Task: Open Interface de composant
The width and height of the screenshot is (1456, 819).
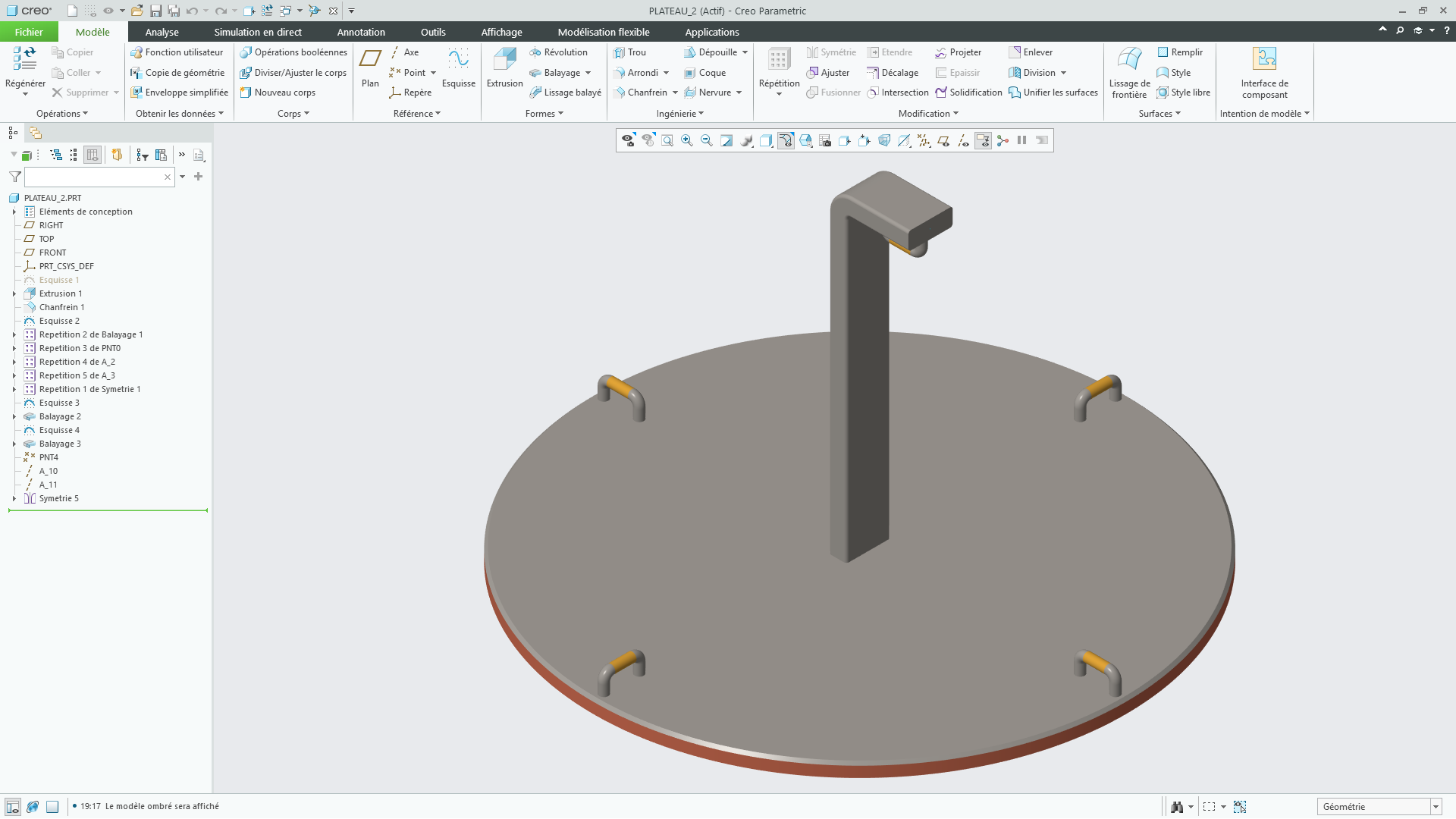Action: pyautogui.click(x=1264, y=73)
